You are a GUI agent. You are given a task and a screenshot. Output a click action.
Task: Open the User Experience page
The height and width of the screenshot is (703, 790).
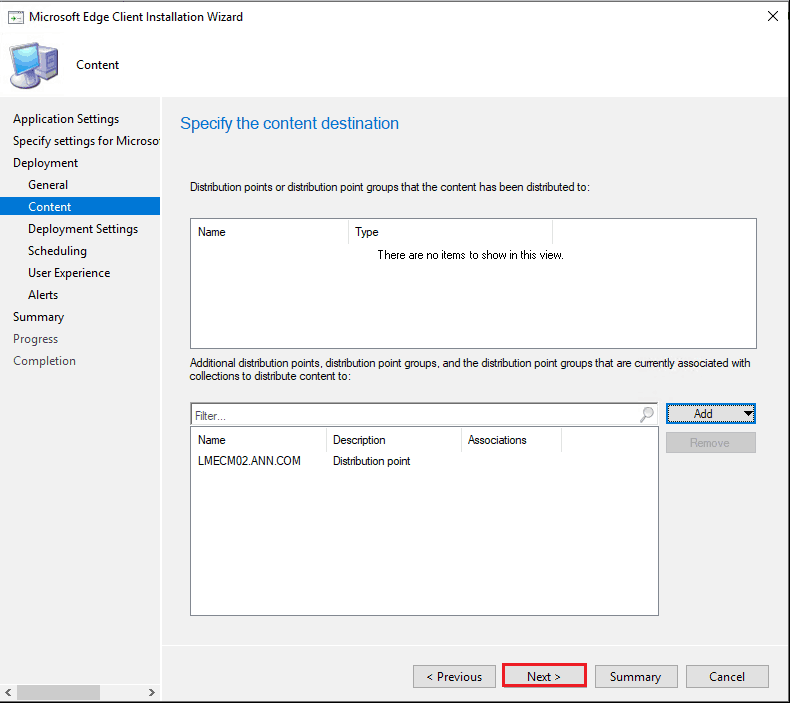69,273
